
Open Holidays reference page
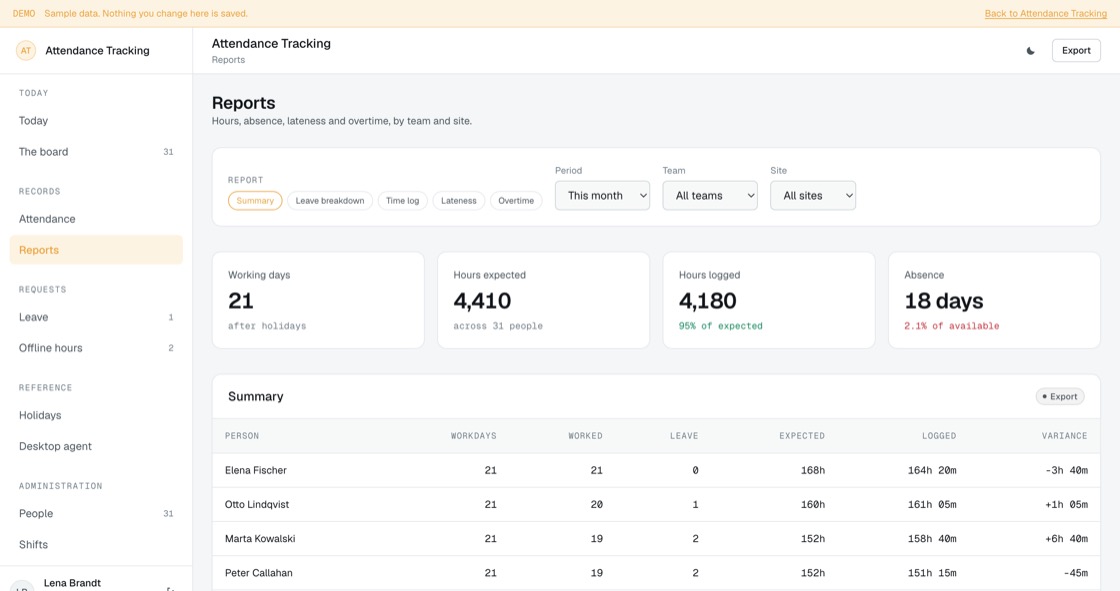[96, 415]
